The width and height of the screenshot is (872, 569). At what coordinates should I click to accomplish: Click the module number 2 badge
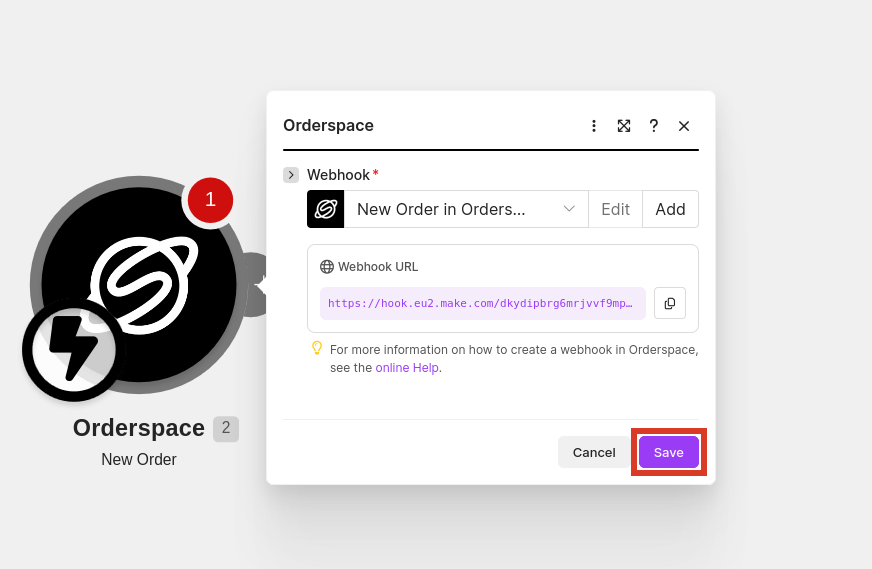[226, 428]
